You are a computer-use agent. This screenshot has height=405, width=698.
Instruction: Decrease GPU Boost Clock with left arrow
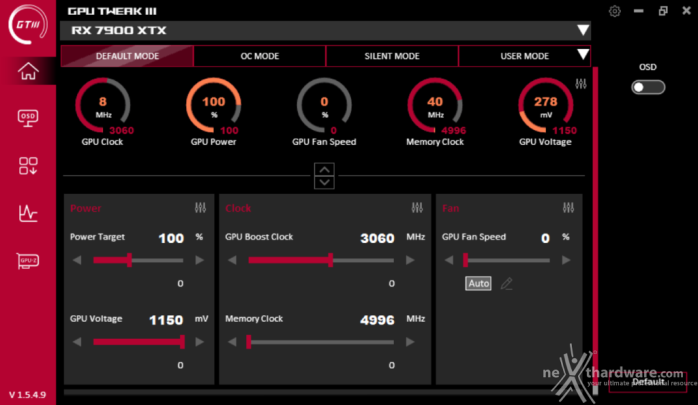232,260
